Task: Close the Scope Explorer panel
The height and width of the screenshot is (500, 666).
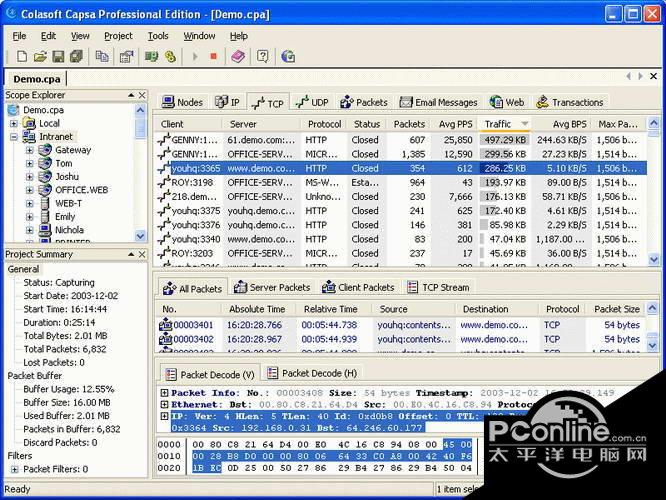Action: pos(142,95)
